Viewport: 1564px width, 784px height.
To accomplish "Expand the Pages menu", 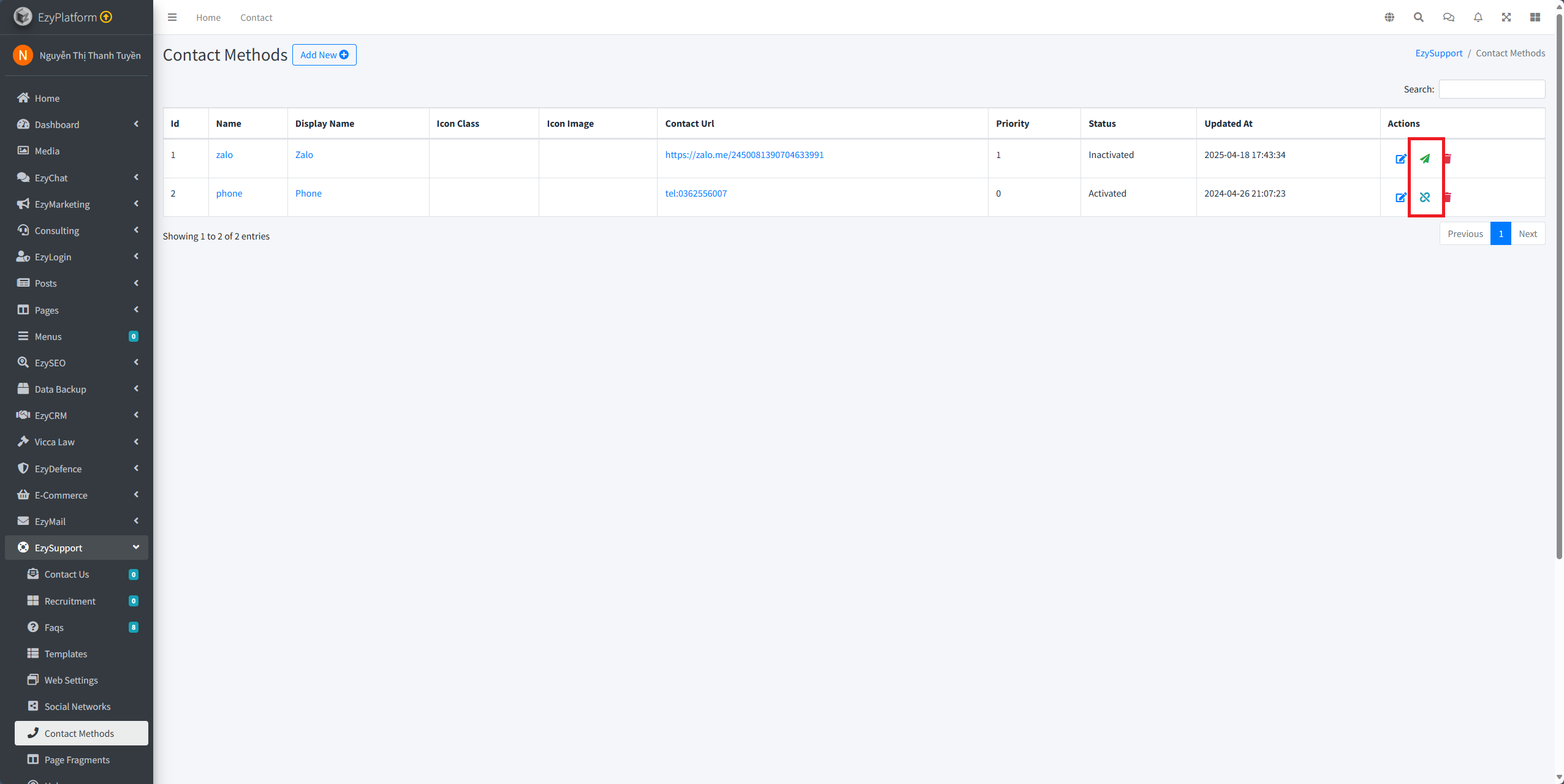I will tap(77, 310).
